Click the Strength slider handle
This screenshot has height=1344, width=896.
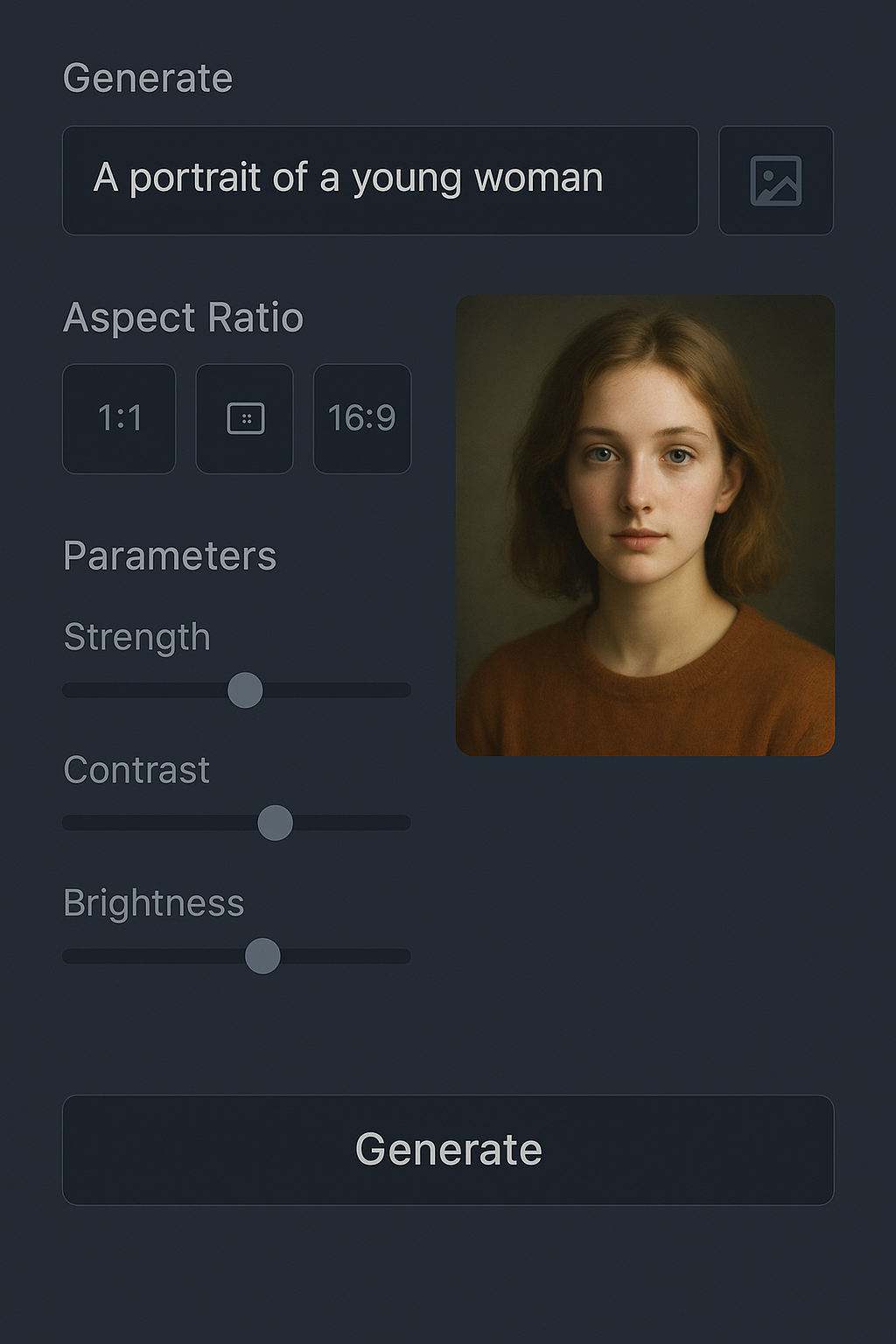245,690
